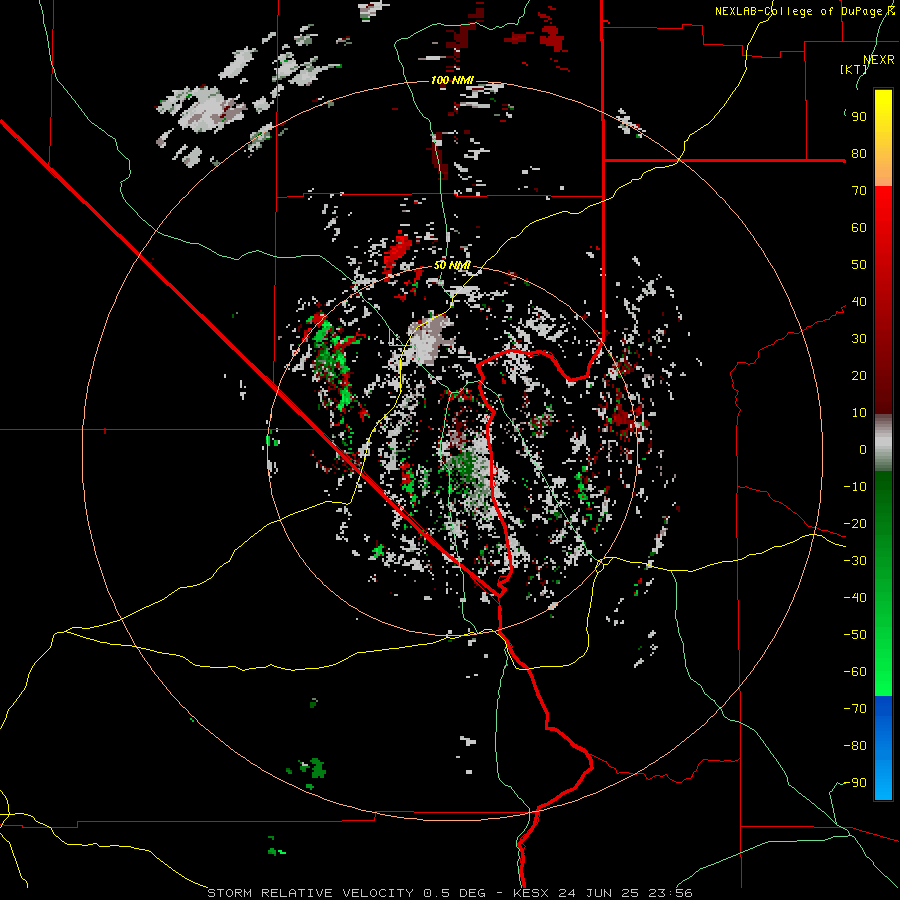Viewport: 900px width, 900px height.
Task: Click the 70 value on the color scale
Action: [859, 191]
